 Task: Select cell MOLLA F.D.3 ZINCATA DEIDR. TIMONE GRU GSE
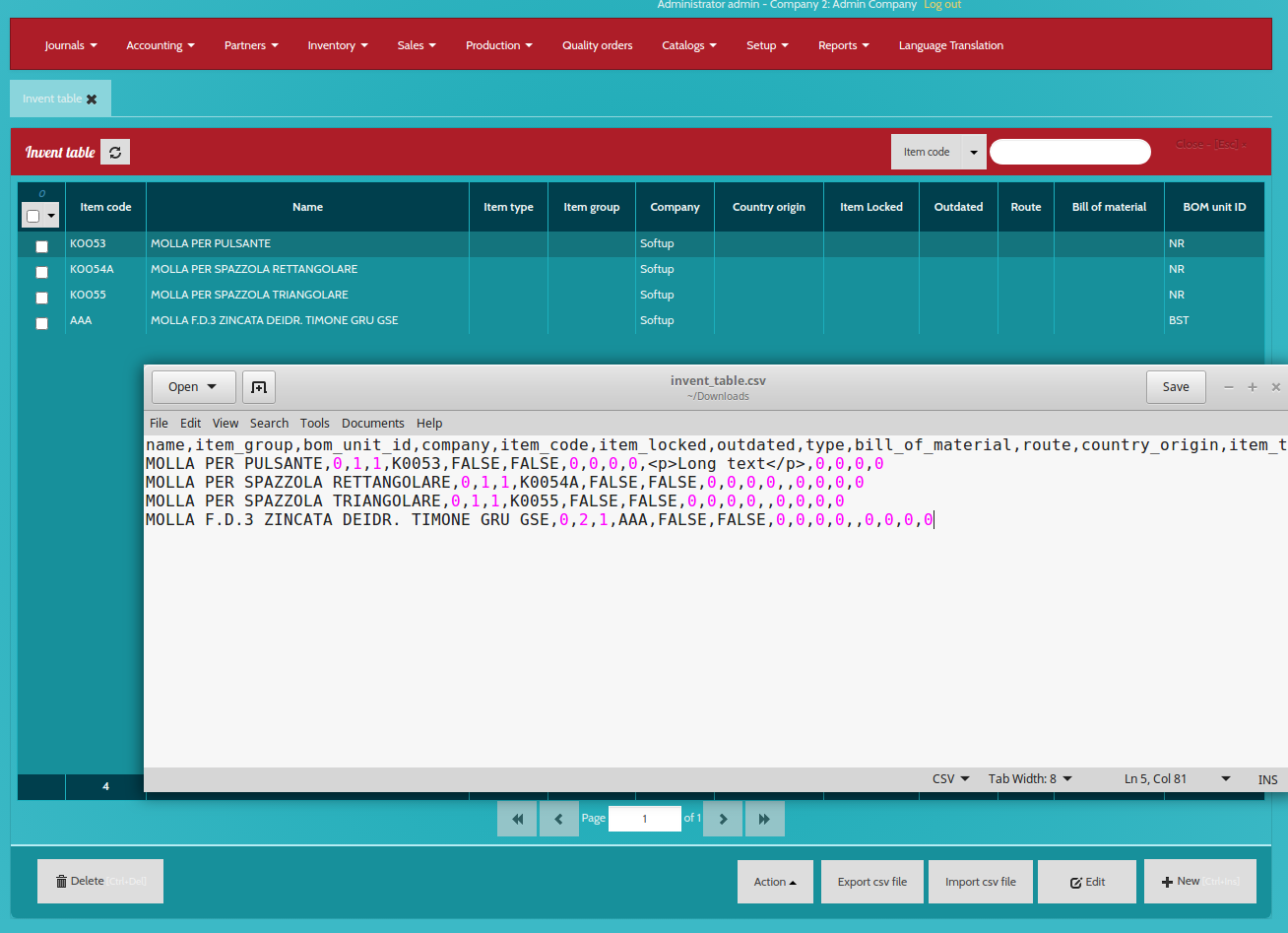(x=307, y=320)
